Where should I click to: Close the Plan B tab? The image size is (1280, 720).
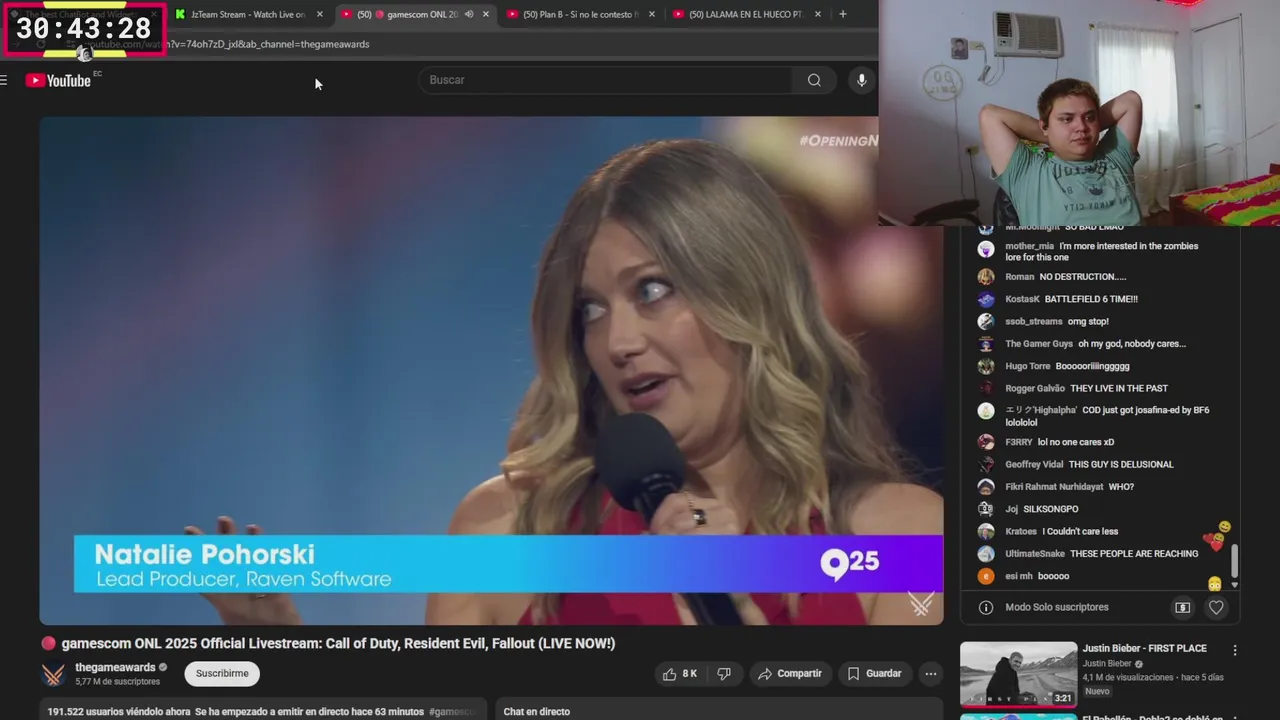(x=652, y=14)
